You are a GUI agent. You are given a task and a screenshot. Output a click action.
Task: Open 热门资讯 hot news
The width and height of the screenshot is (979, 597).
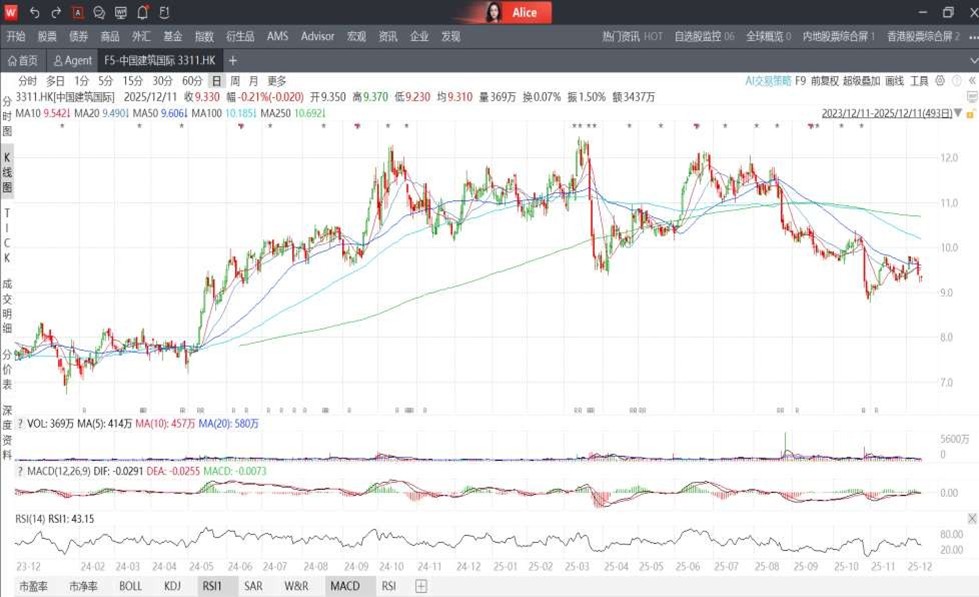coord(632,36)
